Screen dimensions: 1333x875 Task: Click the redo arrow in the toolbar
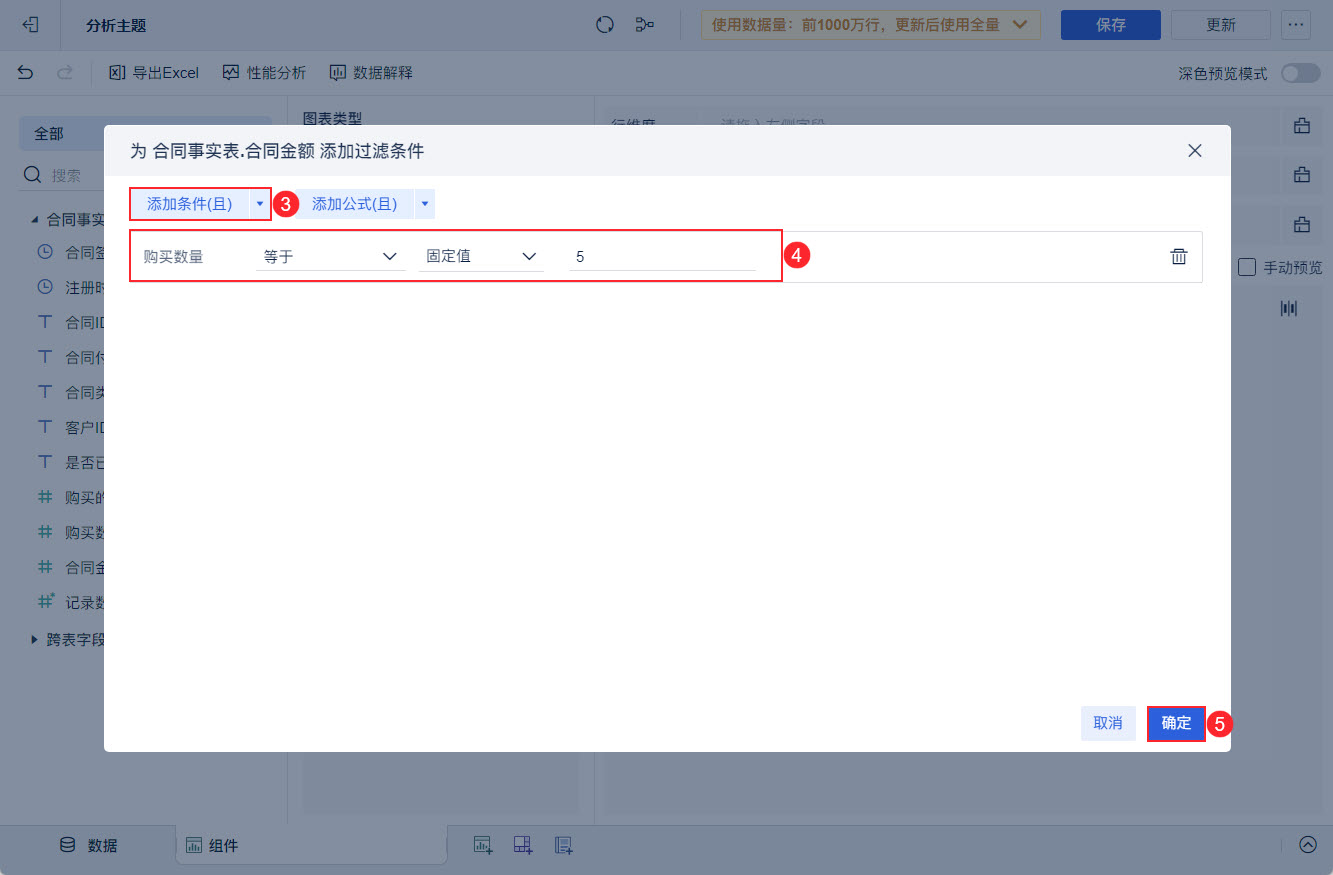[65, 73]
